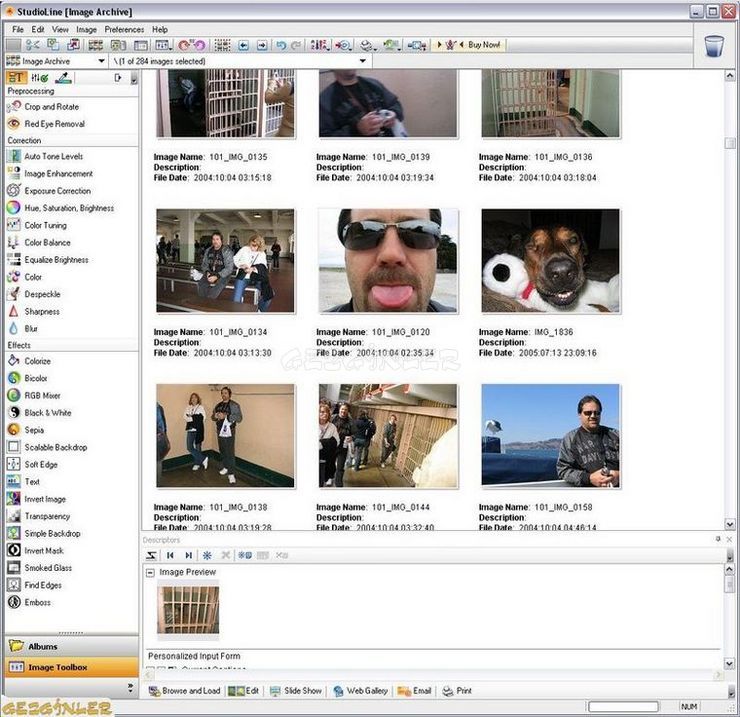740x717 pixels.
Task: Select the Blur tool
Action: 23,329
